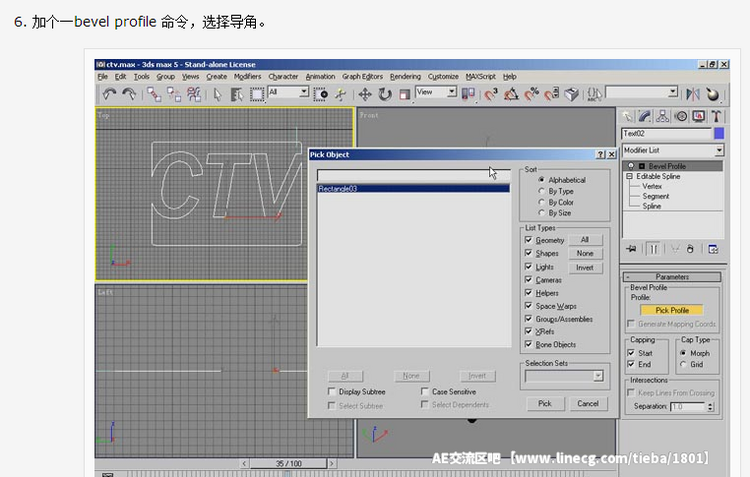Toggle the Angle Snap icon
Viewport: 750px width, 477px height.
tap(511, 94)
